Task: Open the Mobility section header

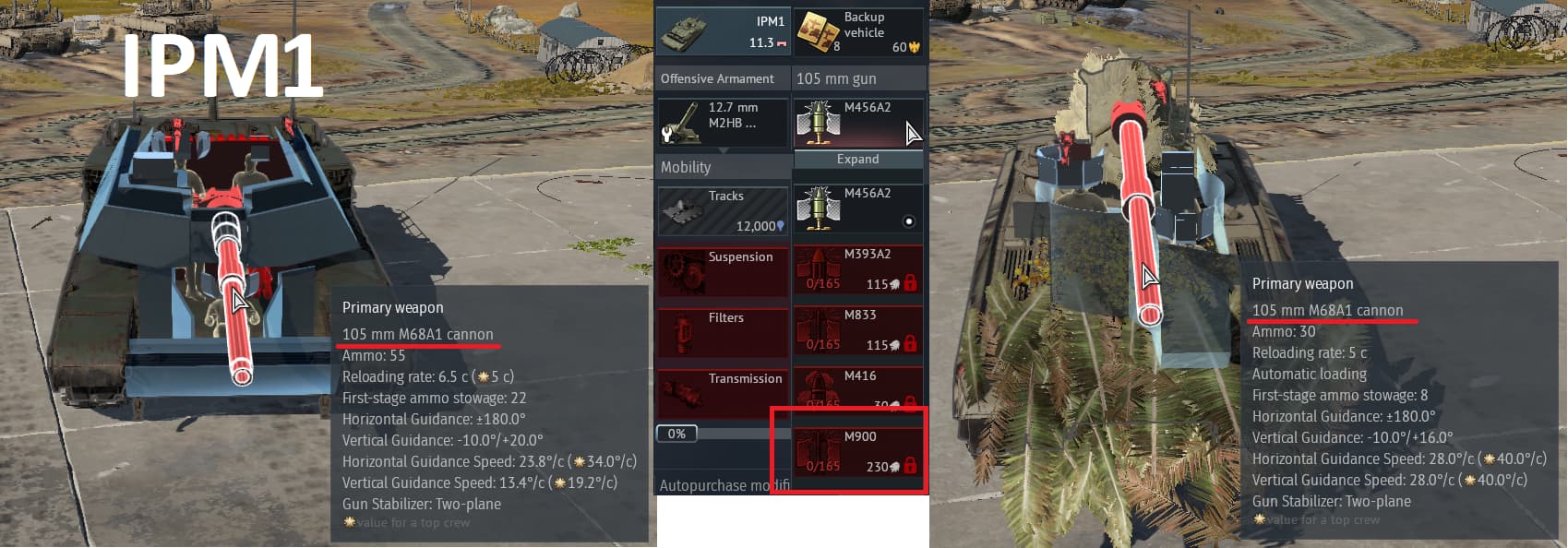Action: click(x=724, y=167)
